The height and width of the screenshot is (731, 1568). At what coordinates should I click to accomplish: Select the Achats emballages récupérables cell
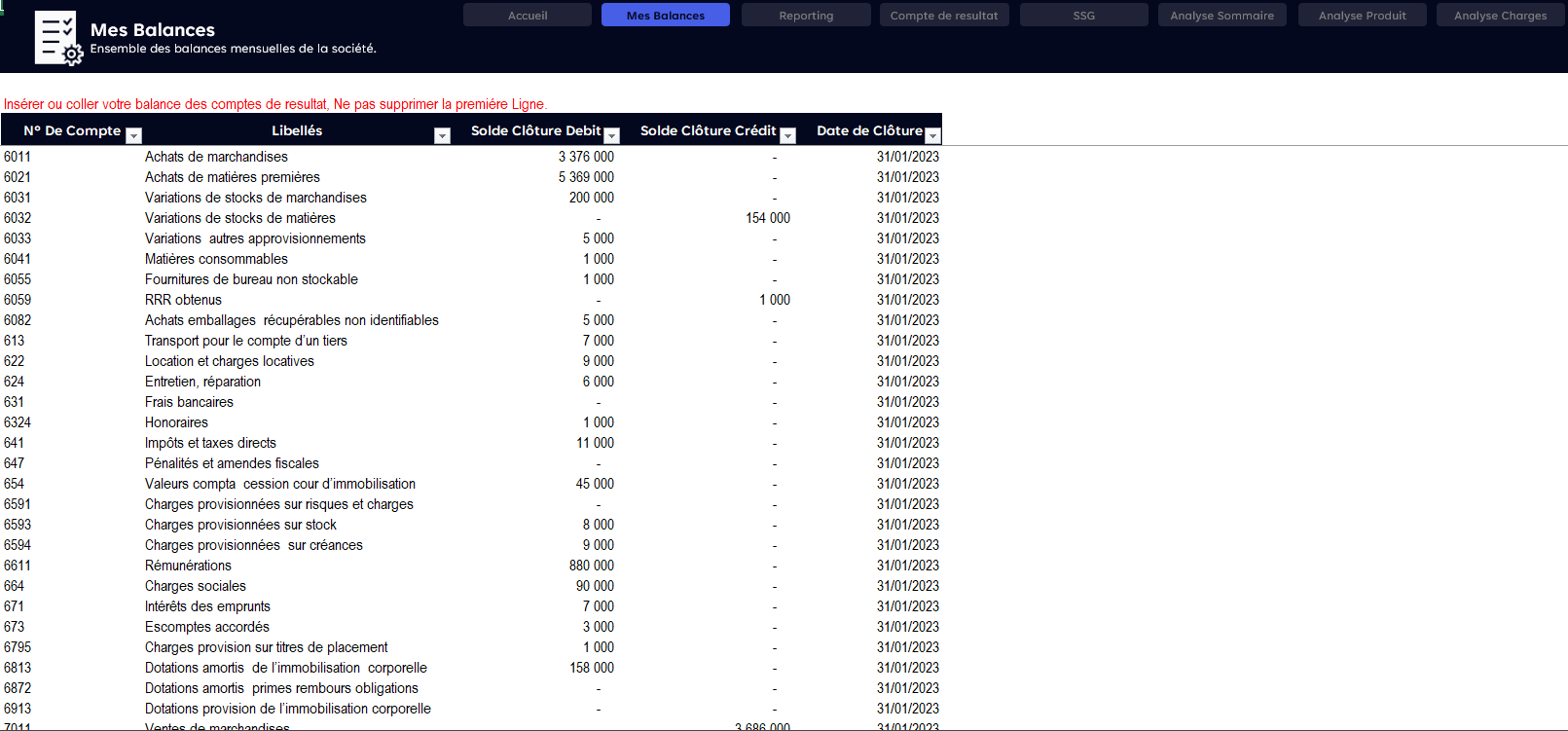pos(292,320)
